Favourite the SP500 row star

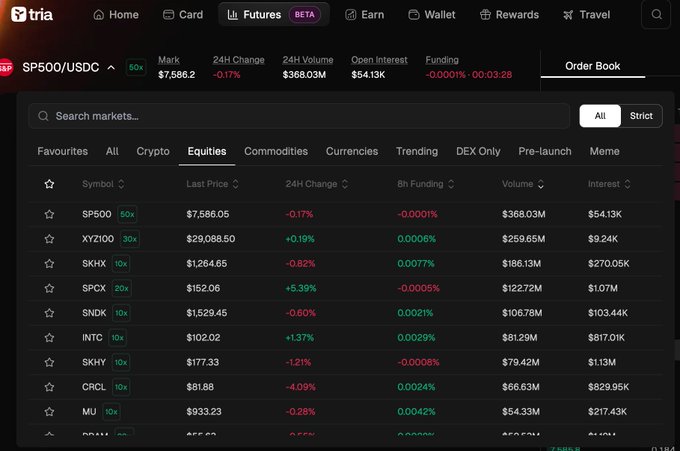(49, 214)
